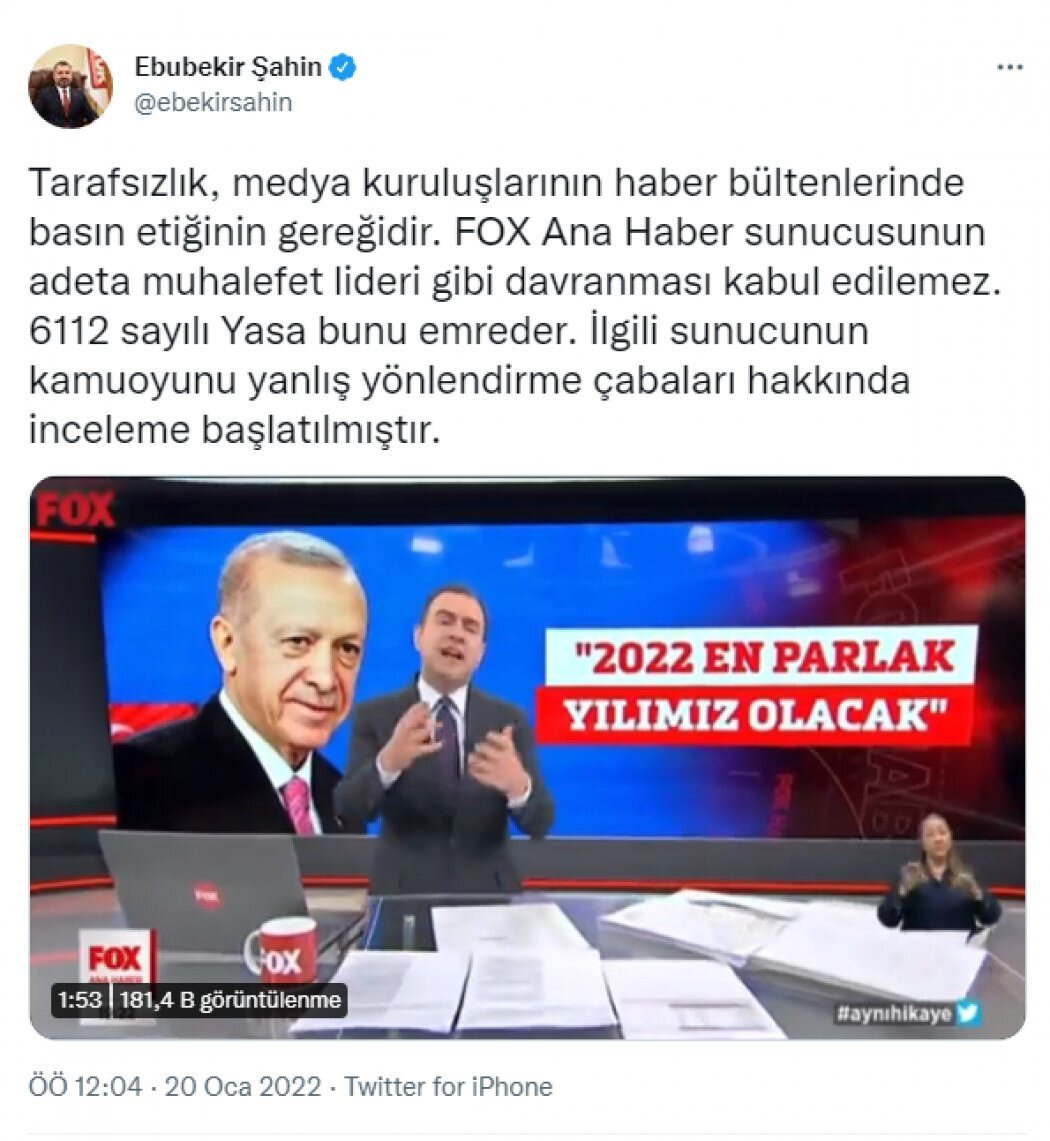Viewport: 1050px width, 1141px height.
Task: Click the 181,4 B görüntülenme view count
Action: pos(230,1000)
